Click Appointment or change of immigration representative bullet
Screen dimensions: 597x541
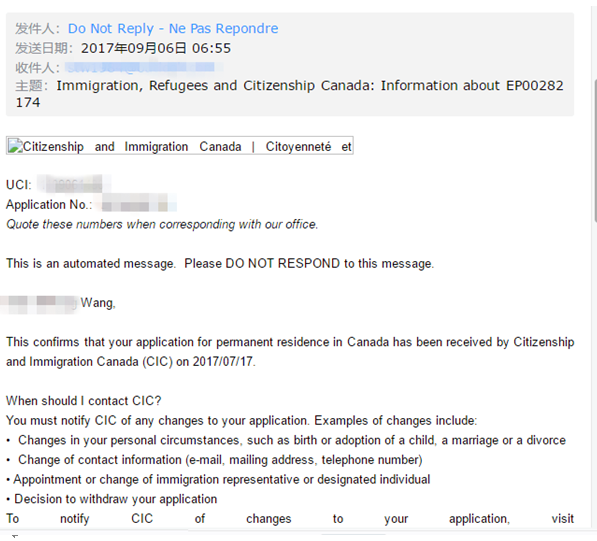(218, 479)
